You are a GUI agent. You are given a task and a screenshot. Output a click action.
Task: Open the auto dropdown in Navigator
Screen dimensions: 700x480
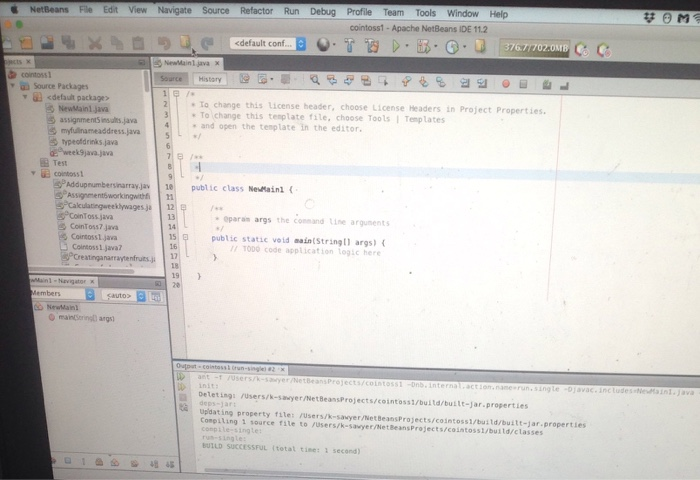coord(124,296)
